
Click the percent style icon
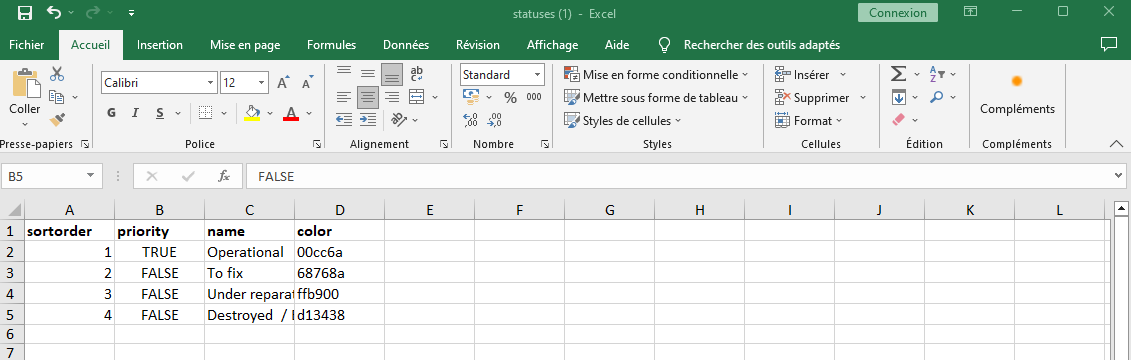(x=511, y=97)
